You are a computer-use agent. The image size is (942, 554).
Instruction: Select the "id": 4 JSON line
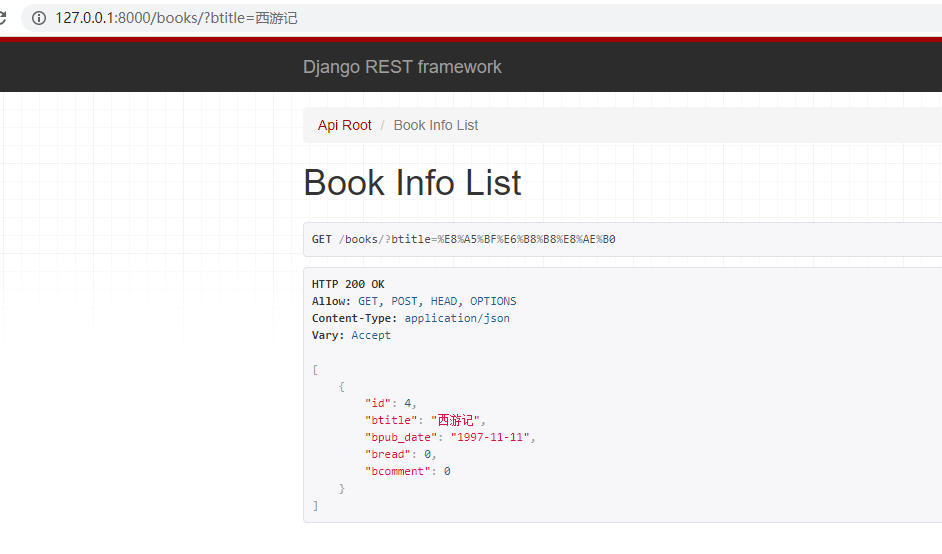(x=390, y=403)
